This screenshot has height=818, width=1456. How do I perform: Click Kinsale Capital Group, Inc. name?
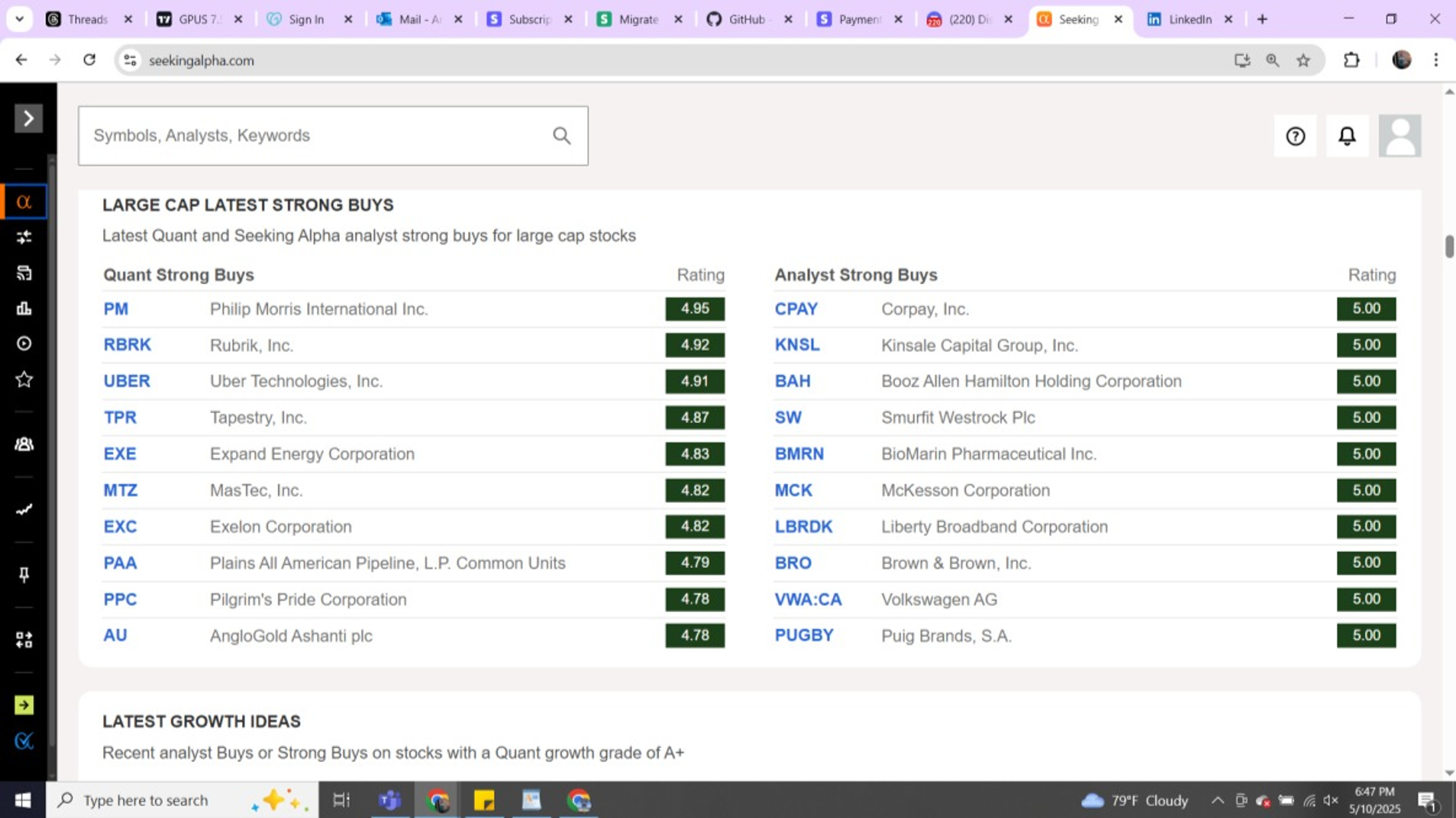(x=979, y=345)
